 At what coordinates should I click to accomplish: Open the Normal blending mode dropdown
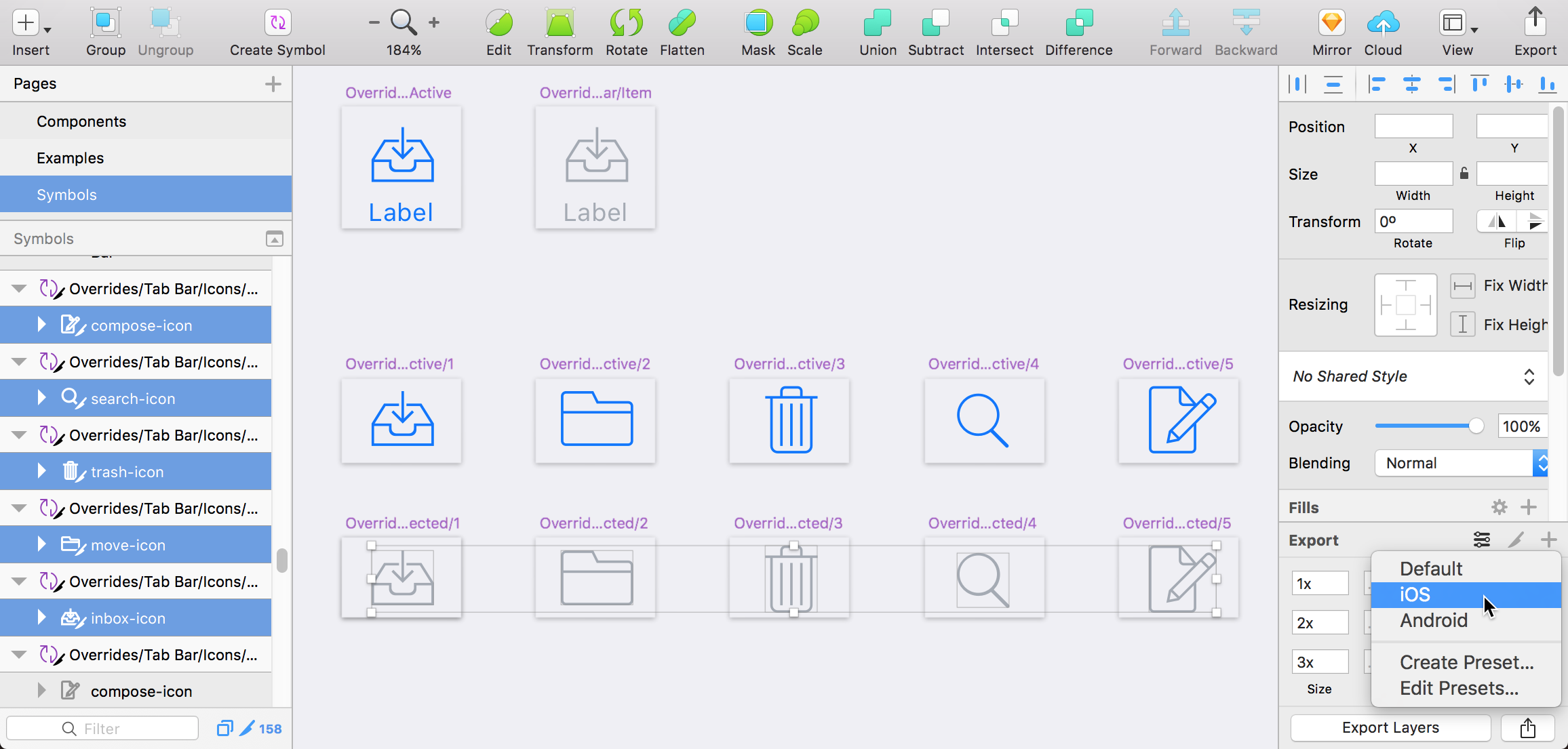point(1457,463)
